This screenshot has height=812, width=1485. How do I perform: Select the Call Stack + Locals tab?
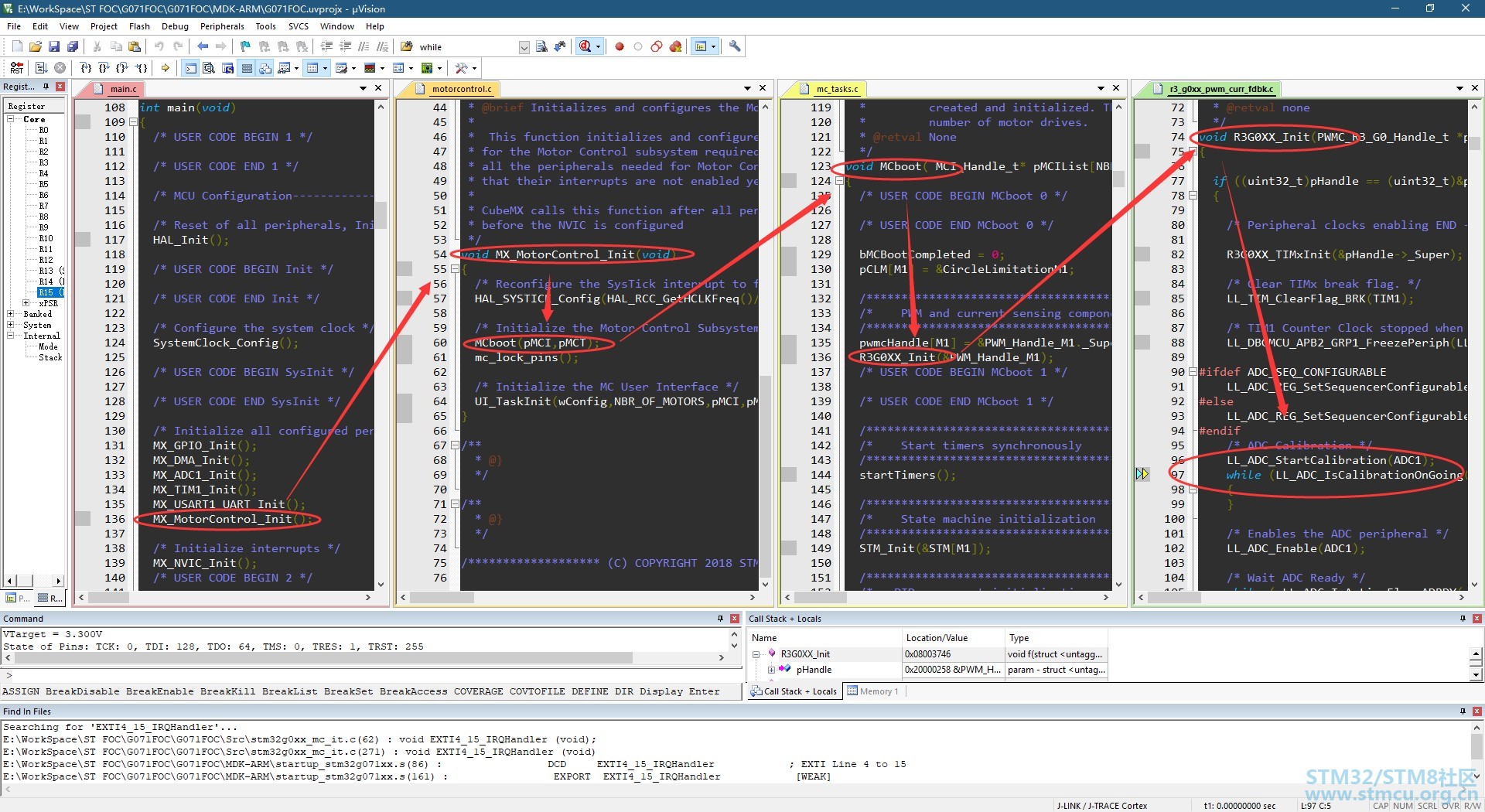point(794,691)
